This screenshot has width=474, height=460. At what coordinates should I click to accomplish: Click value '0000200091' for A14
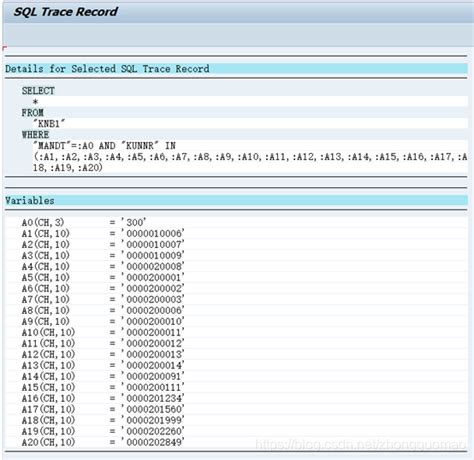(x=153, y=376)
